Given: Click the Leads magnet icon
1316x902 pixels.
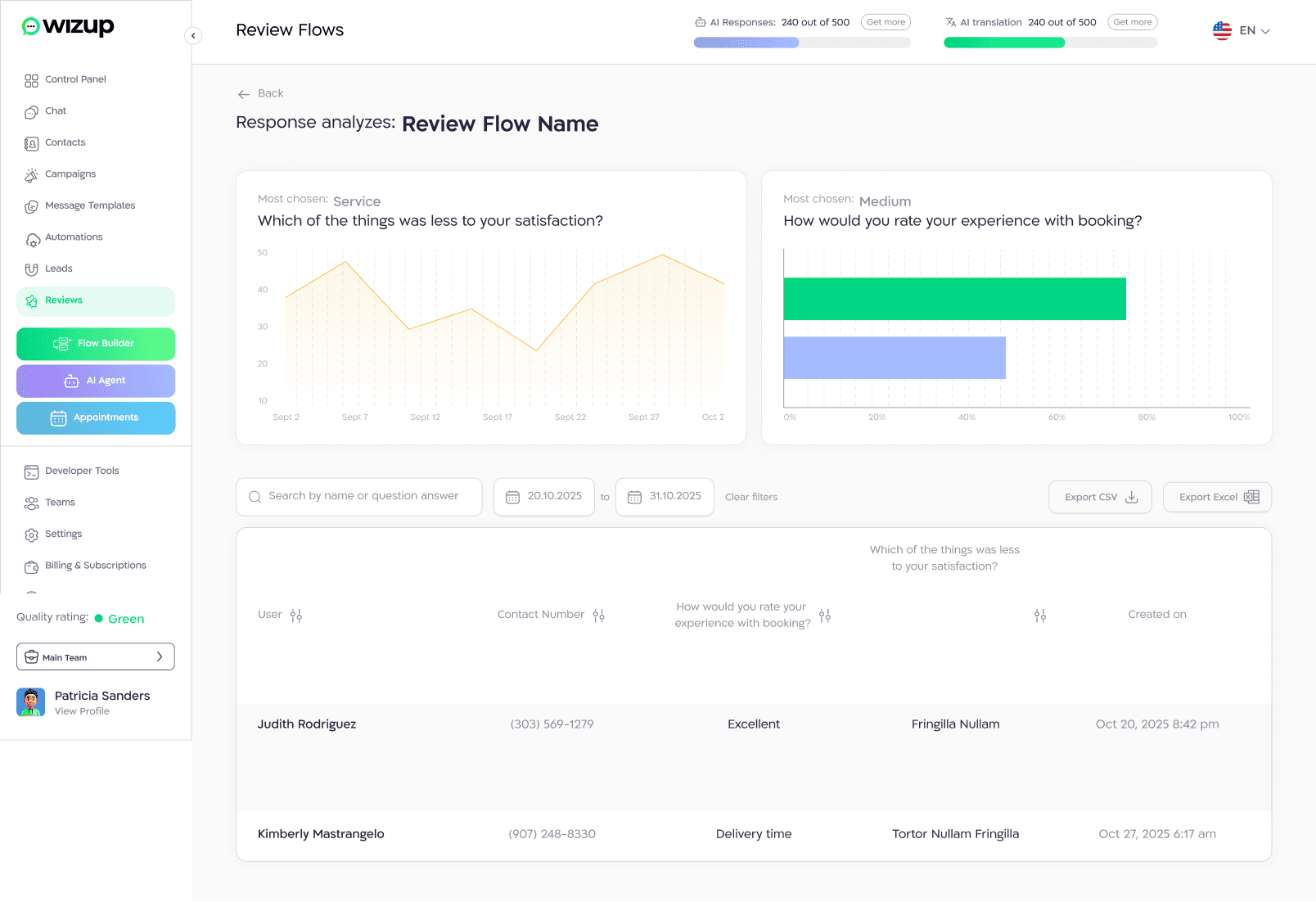Looking at the screenshot, I should pyautogui.click(x=31, y=269).
